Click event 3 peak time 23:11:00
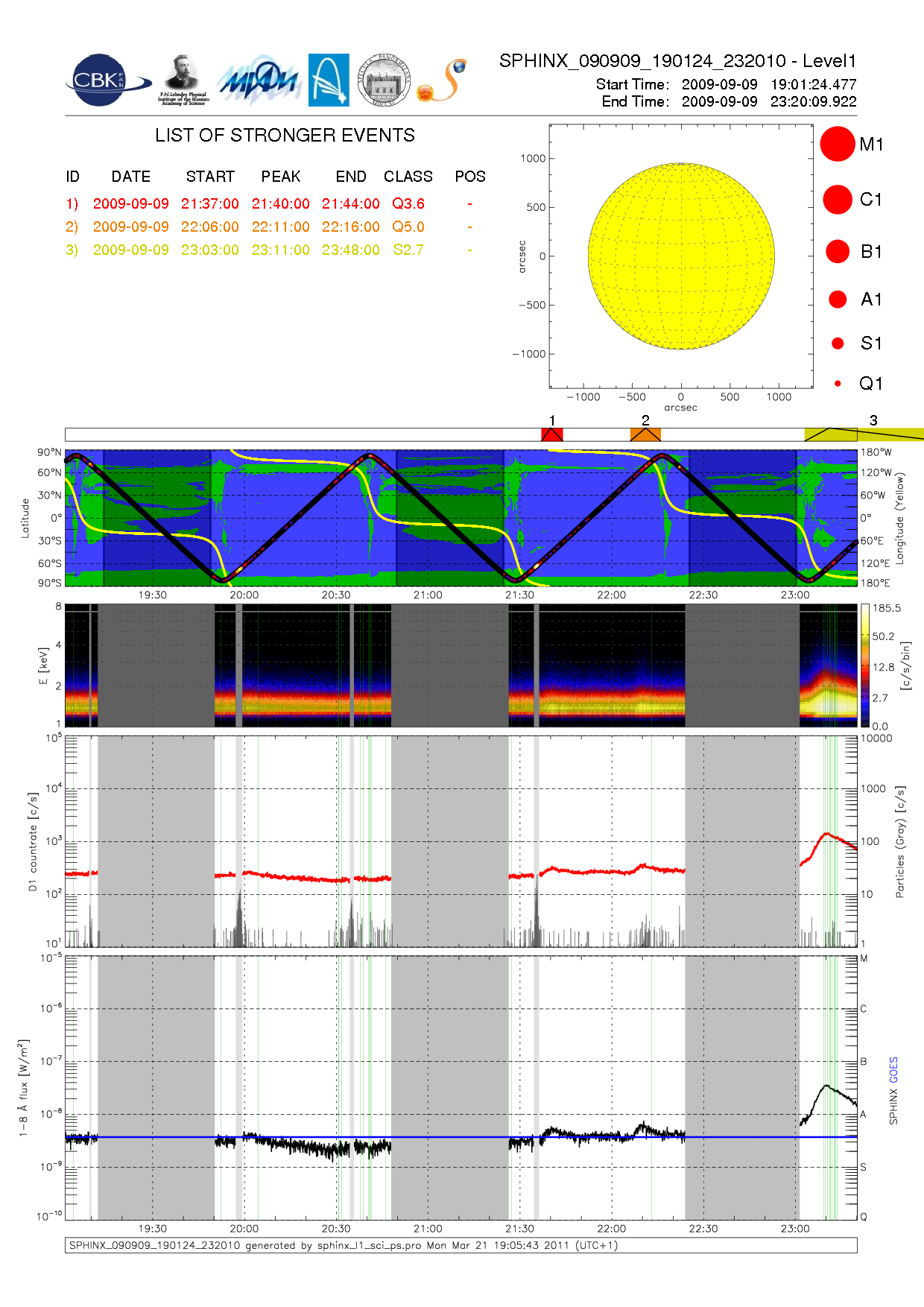This screenshot has width=924, height=1307. click(280, 250)
